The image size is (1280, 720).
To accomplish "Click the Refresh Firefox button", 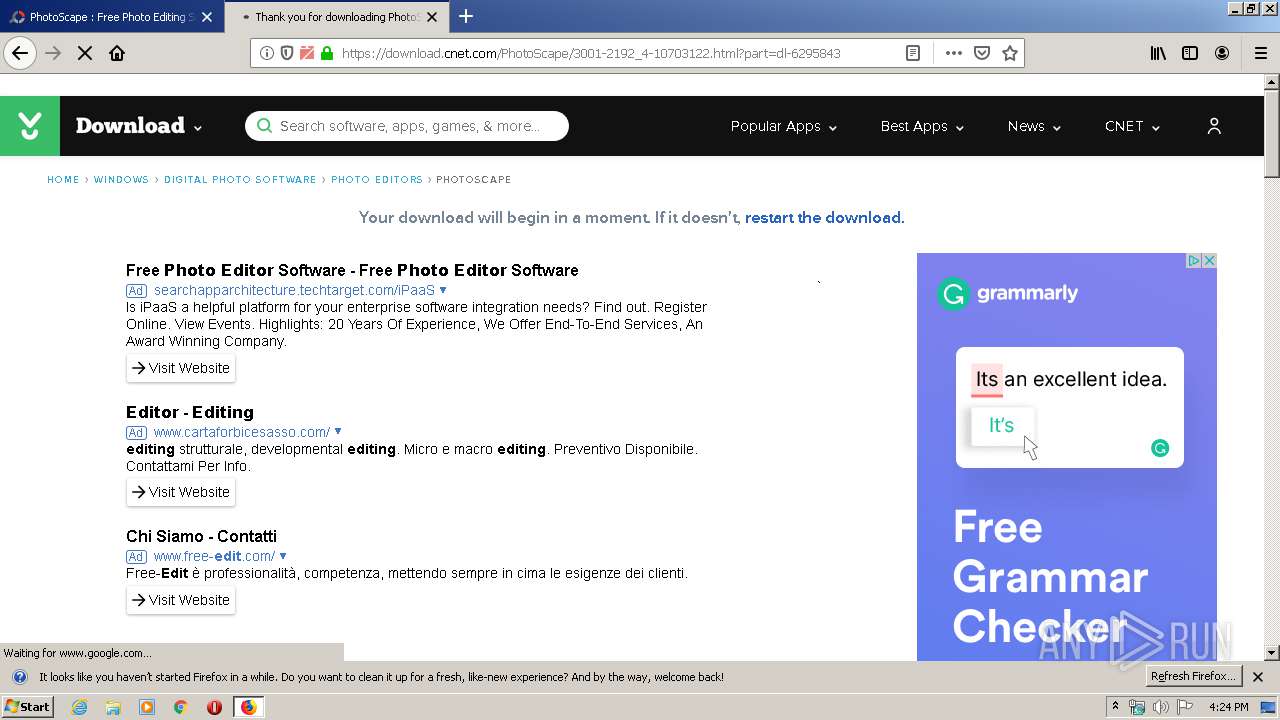I will [1193, 677].
